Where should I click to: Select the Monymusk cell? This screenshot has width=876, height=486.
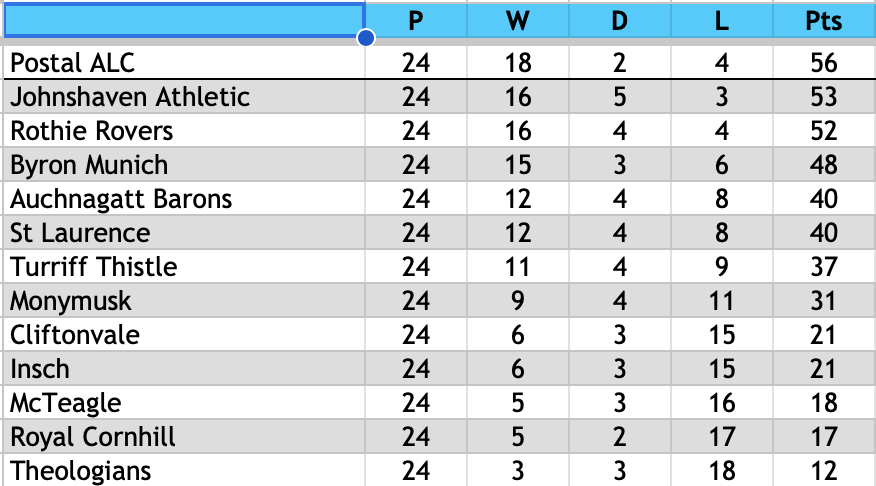tap(184, 301)
